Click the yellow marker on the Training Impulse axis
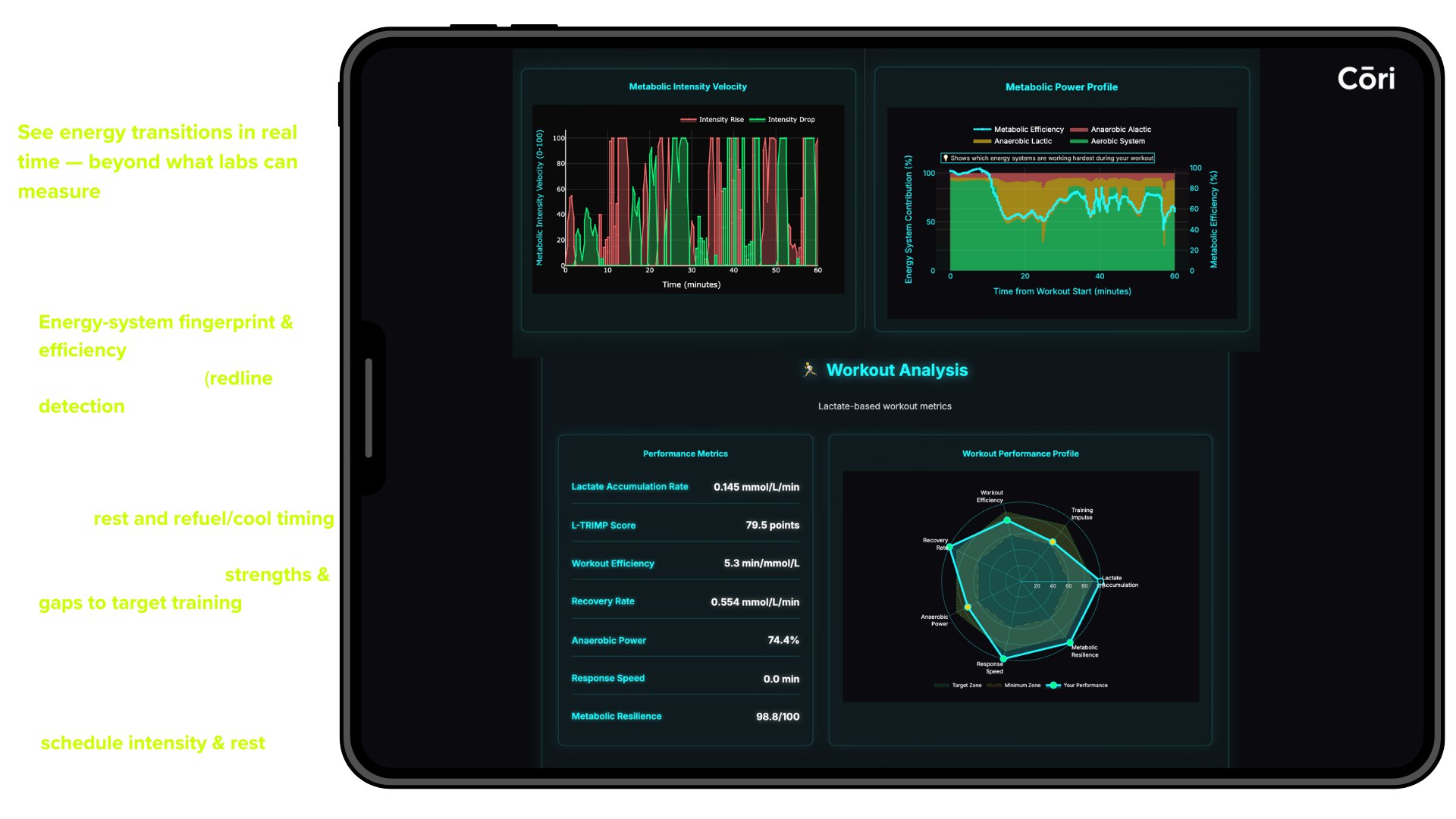The height and width of the screenshot is (819, 1456). coord(1053,541)
